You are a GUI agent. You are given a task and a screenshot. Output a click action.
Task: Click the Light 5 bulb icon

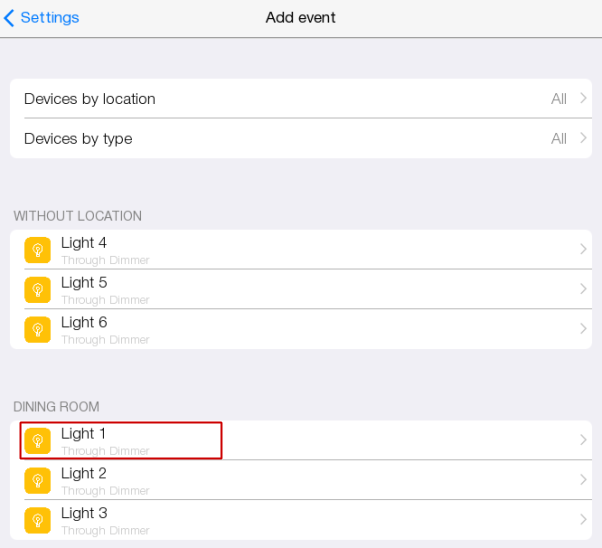pos(37,290)
